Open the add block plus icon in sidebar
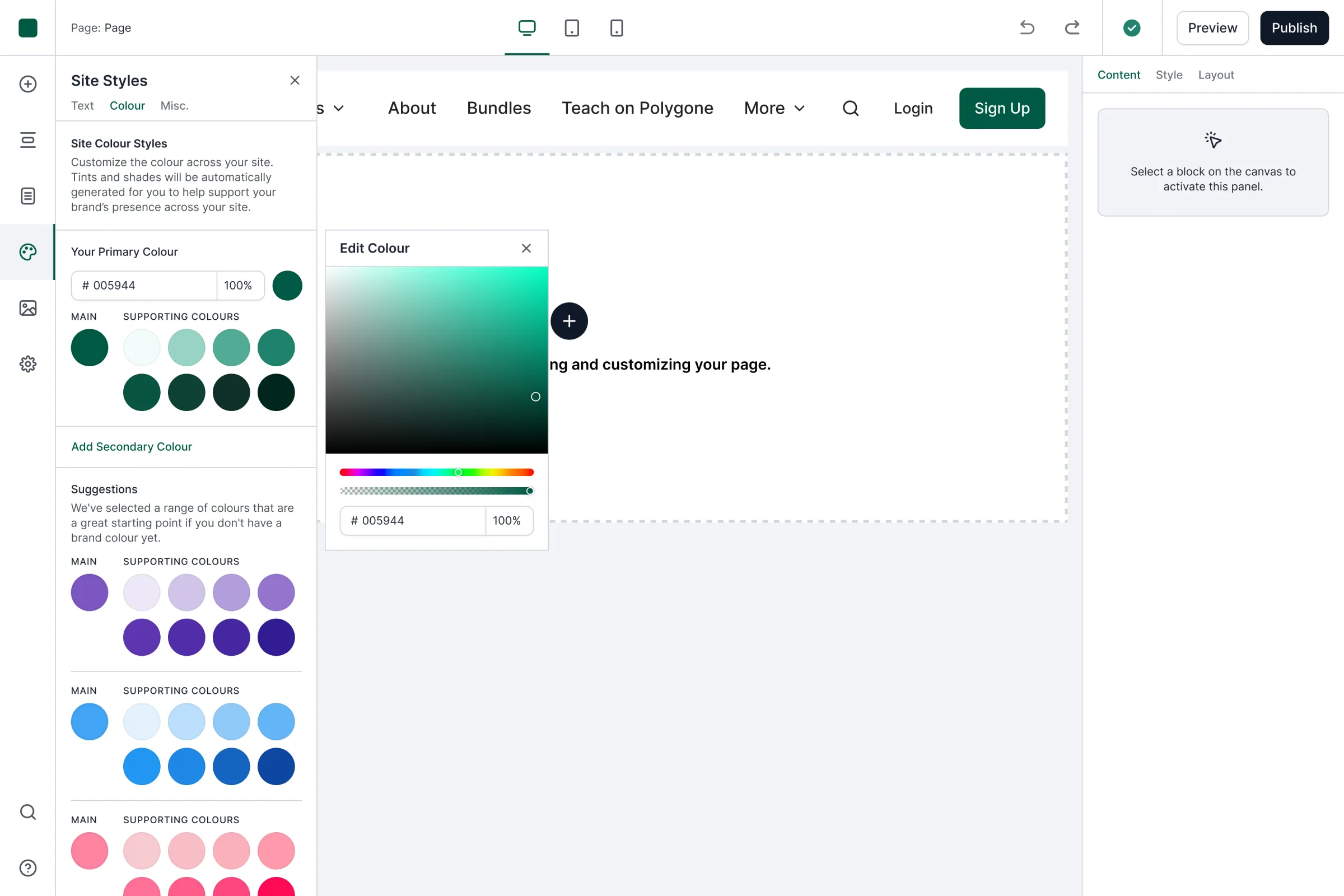This screenshot has height=896, width=1344. tap(27, 84)
